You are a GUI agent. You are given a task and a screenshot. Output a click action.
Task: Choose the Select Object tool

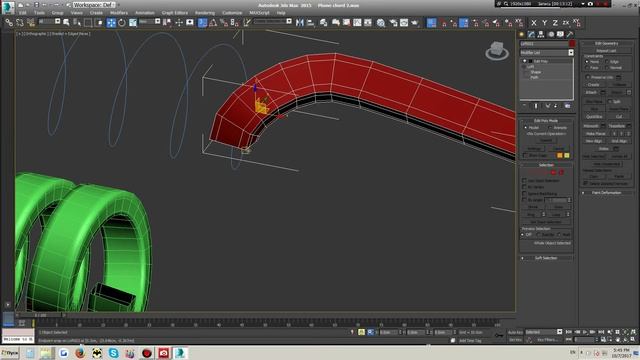(66, 23)
